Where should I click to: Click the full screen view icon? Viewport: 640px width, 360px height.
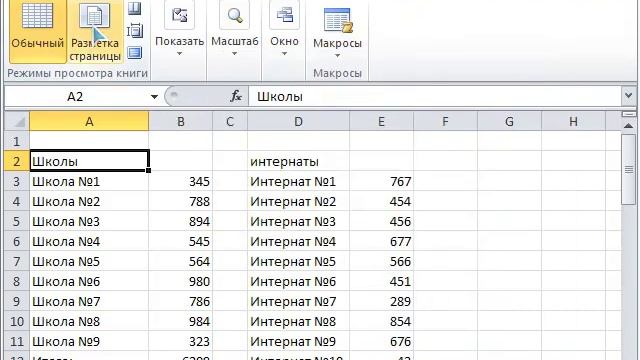(x=135, y=53)
